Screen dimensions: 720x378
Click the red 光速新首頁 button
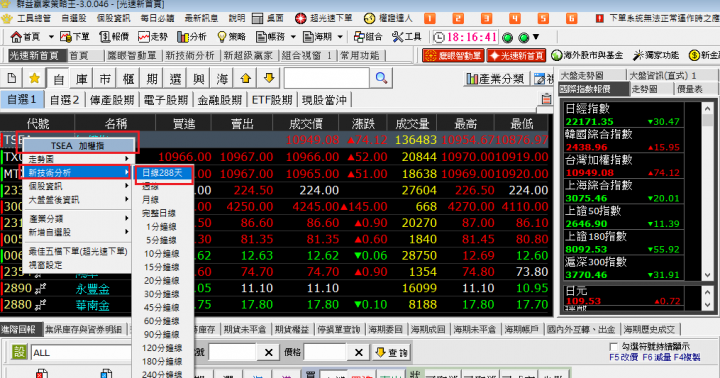516,56
